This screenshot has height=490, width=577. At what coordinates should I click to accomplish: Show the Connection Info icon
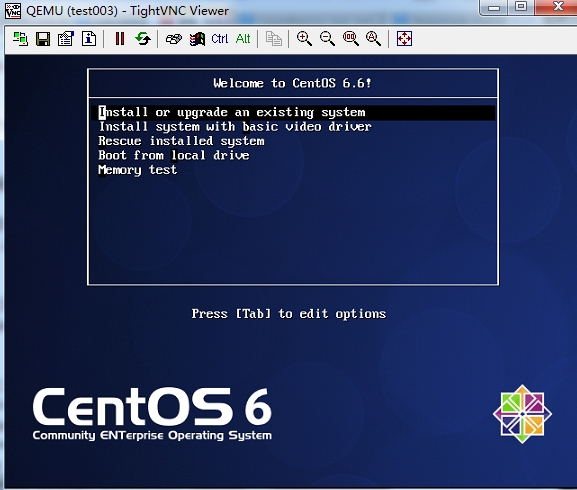[89, 39]
